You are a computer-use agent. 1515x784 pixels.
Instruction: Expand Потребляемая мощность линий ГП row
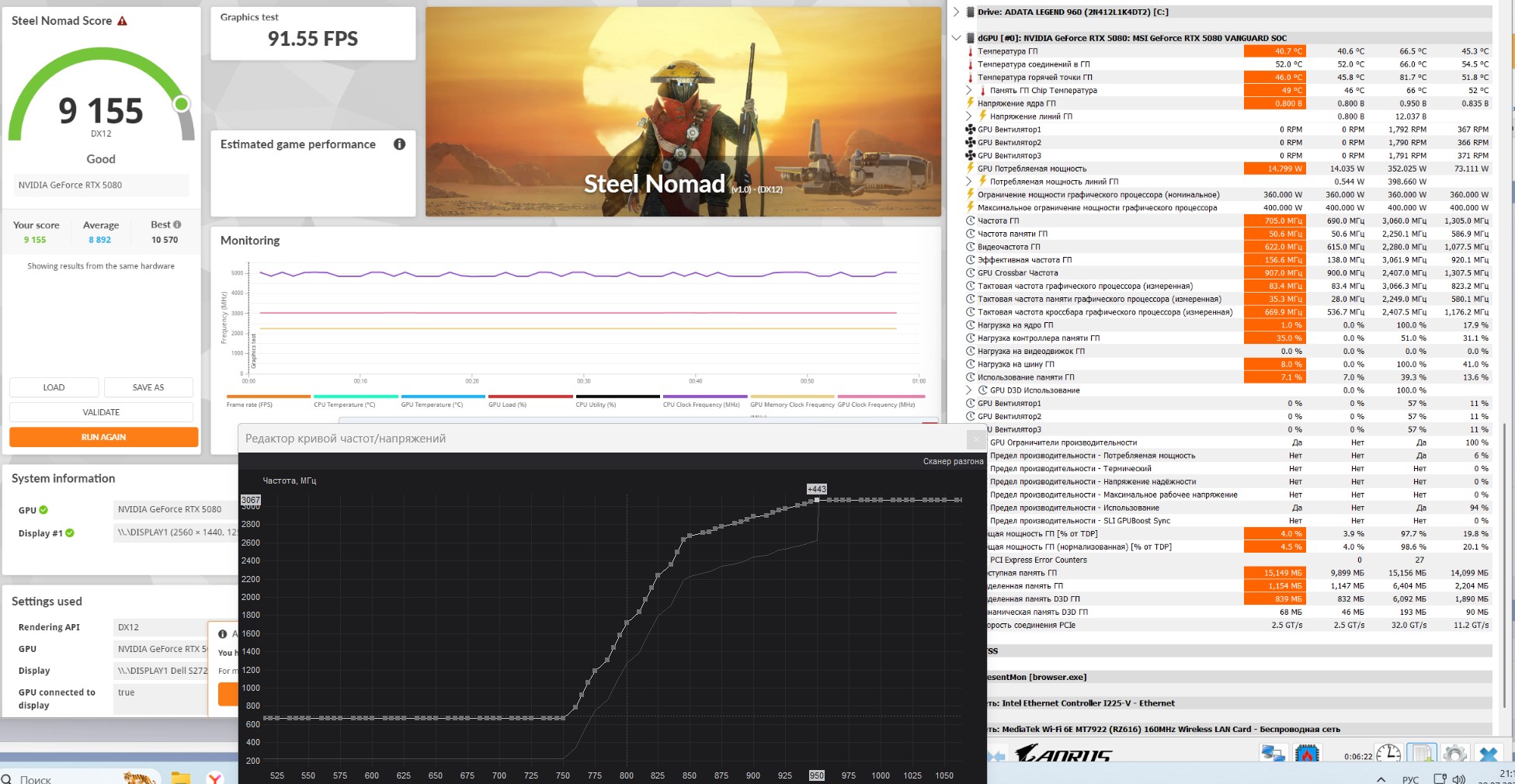[968, 182]
